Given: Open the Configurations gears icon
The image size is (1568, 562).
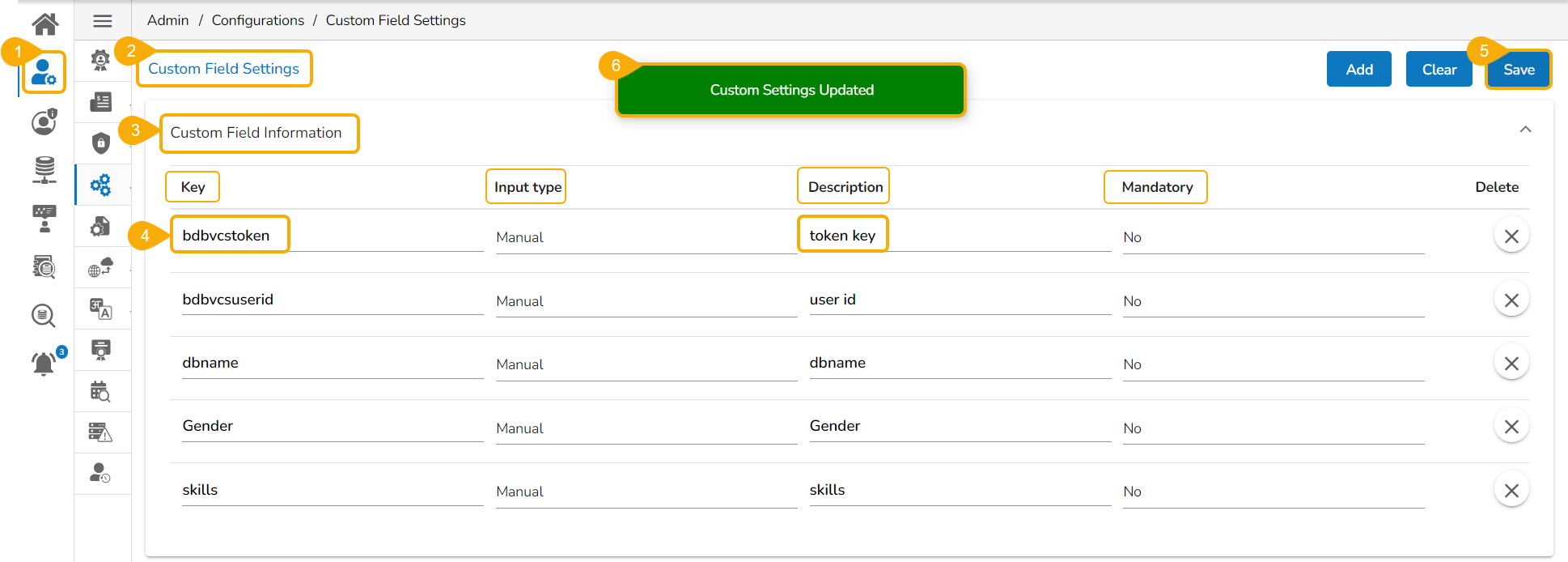Looking at the screenshot, I should tap(101, 185).
